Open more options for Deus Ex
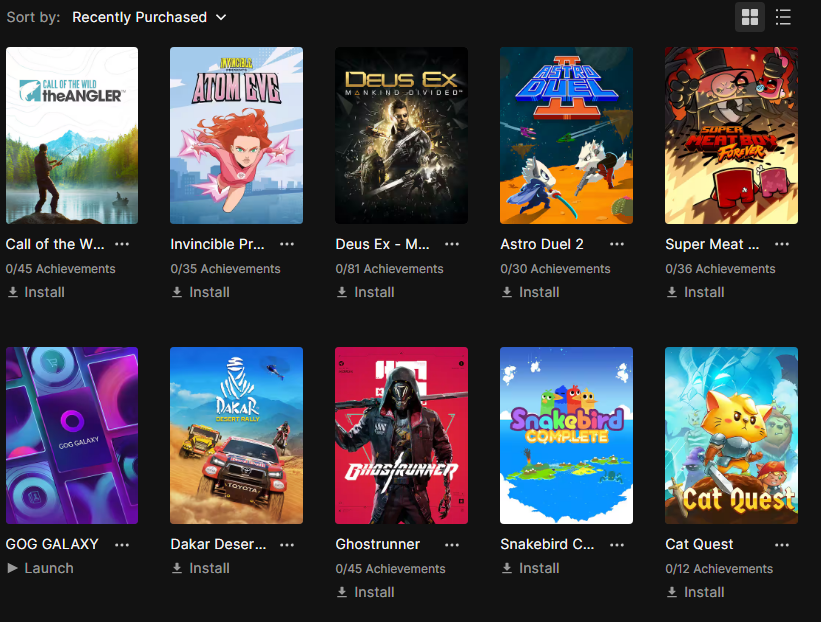This screenshot has width=821, height=622. point(452,244)
